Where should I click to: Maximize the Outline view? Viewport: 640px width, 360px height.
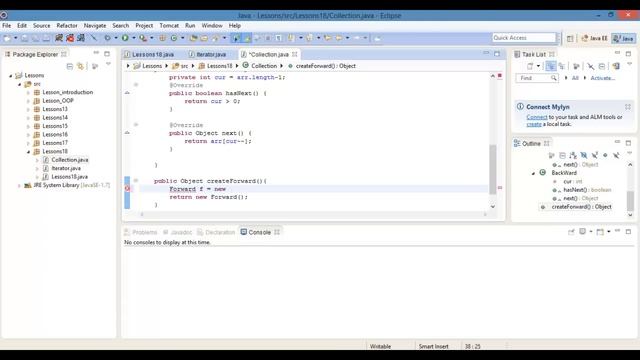(628, 143)
